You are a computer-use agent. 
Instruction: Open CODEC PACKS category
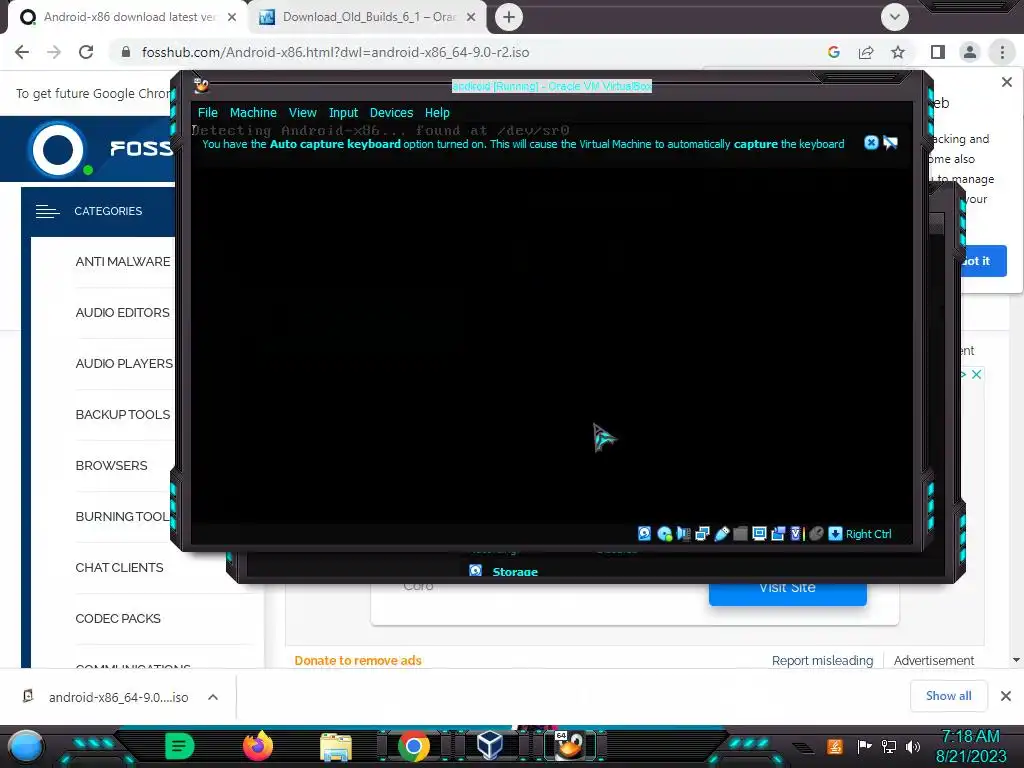(x=118, y=618)
